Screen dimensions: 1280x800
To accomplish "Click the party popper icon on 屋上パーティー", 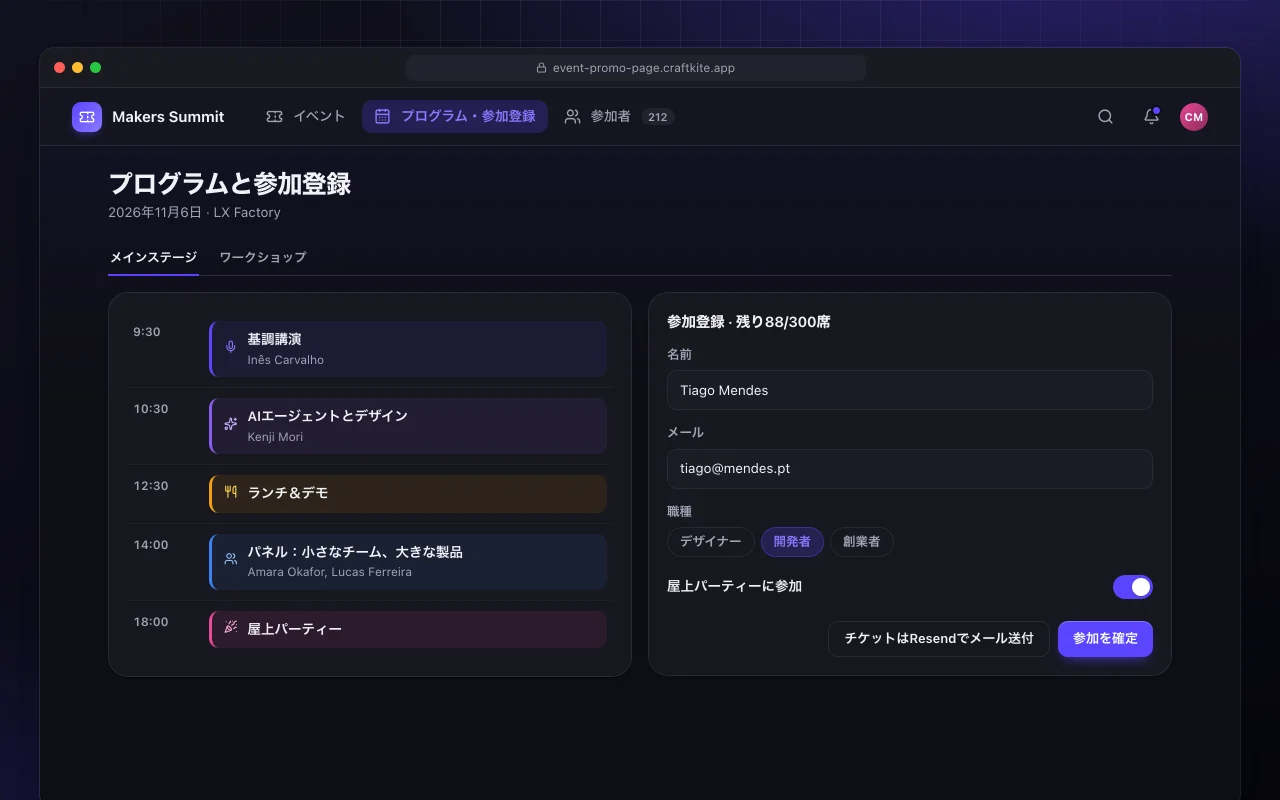I will (231, 628).
